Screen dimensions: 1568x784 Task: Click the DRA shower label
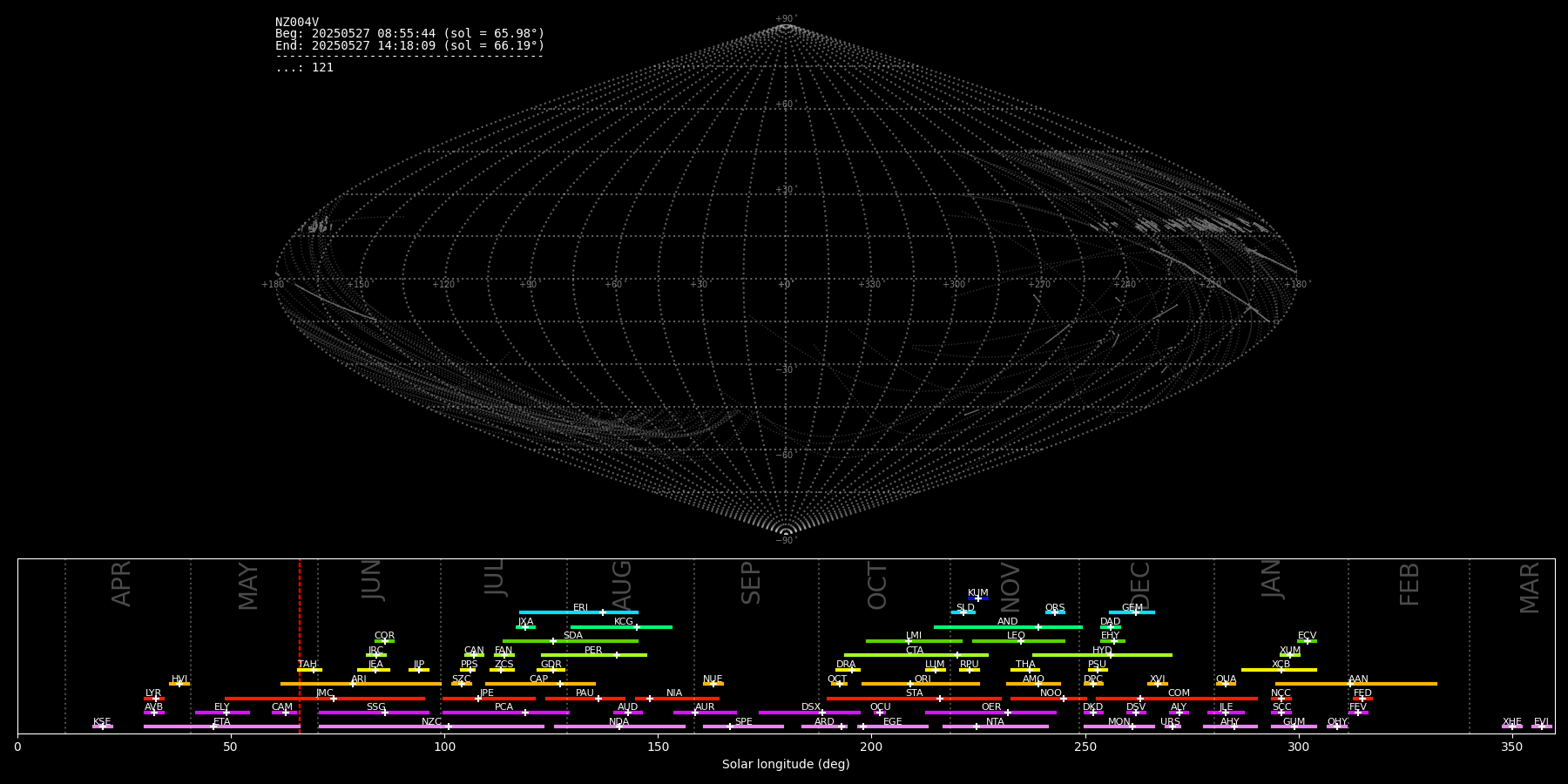point(846,665)
